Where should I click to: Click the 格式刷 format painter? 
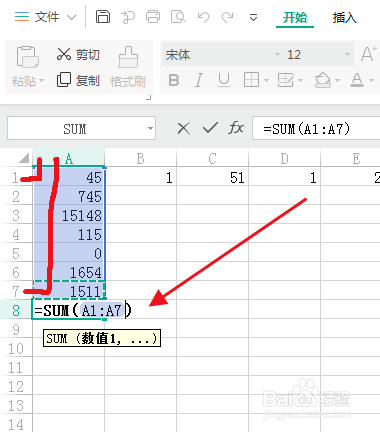click(128, 67)
